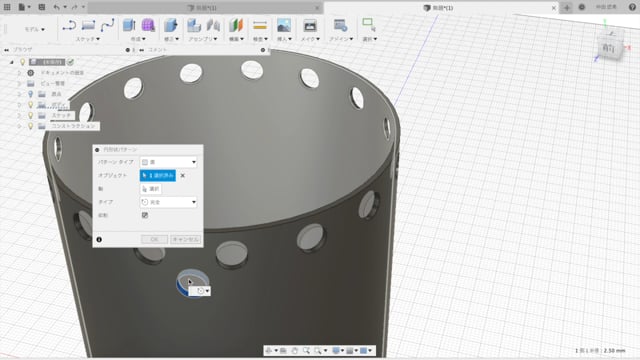Click the job status clock icon

(x=582, y=7)
